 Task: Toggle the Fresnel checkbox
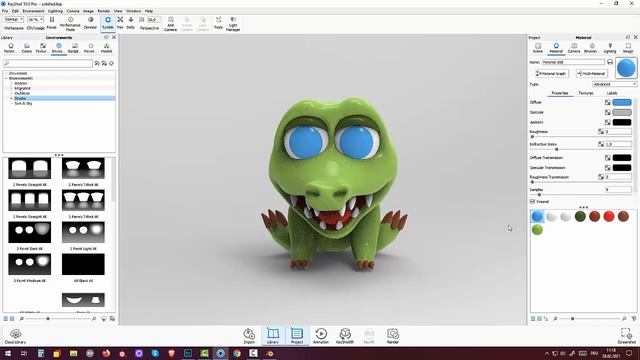pyautogui.click(x=532, y=202)
